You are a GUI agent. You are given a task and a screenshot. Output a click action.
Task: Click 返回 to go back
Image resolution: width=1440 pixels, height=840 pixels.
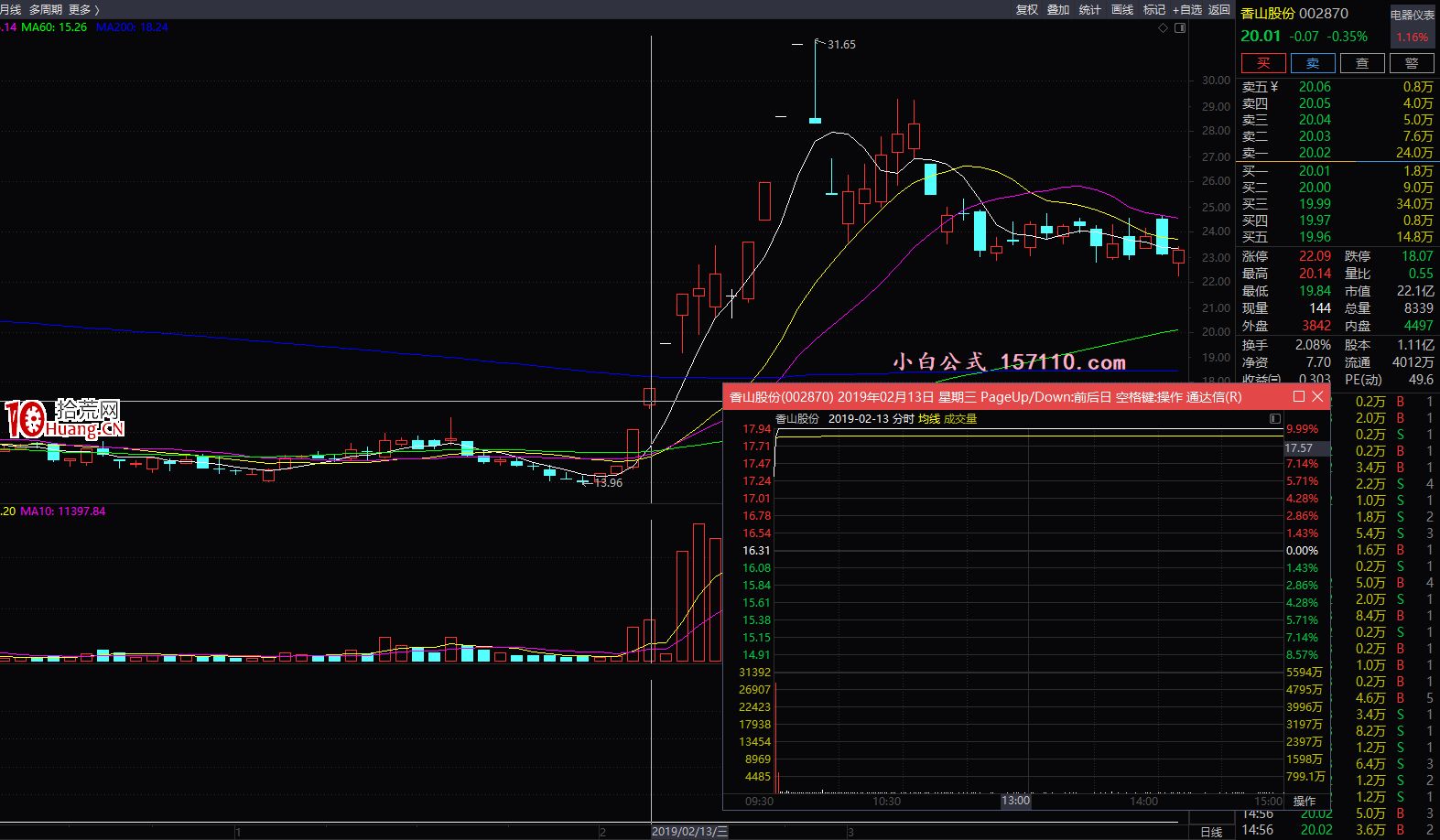click(1219, 9)
